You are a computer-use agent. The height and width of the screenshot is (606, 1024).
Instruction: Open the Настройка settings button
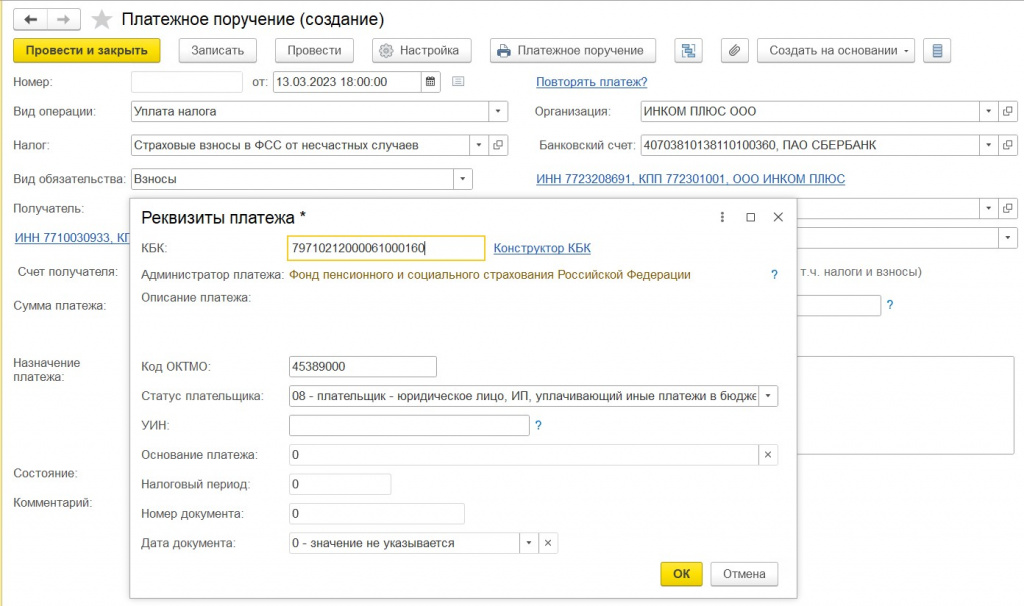click(421, 50)
